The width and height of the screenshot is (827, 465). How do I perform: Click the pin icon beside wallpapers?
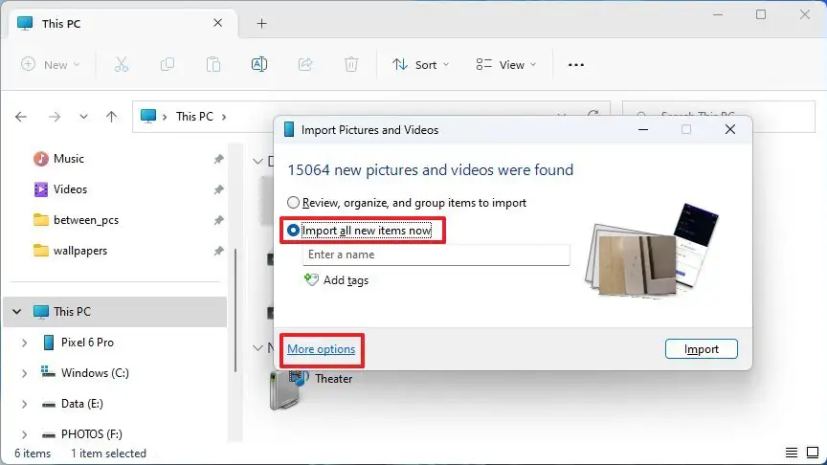pyautogui.click(x=218, y=250)
